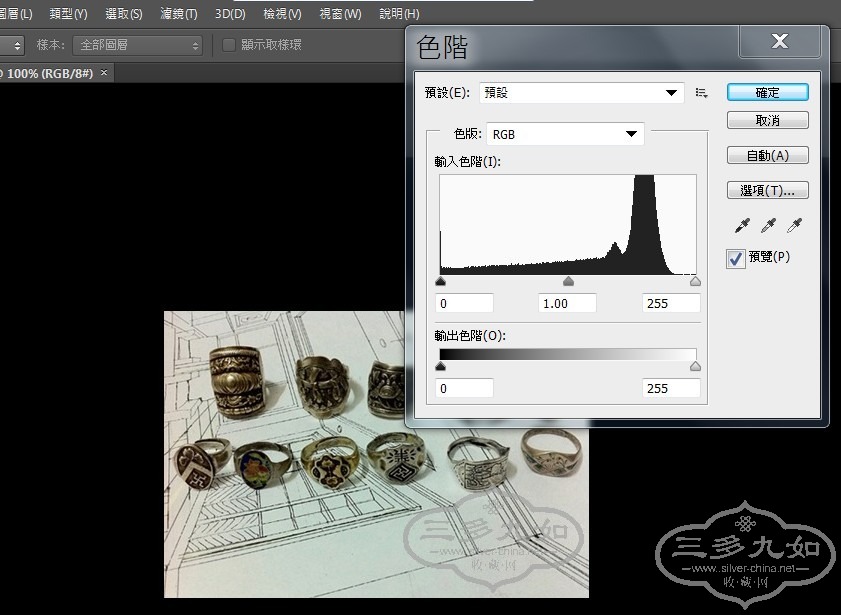Select the white point eyedropper
The width and height of the screenshot is (841, 615).
(x=796, y=226)
